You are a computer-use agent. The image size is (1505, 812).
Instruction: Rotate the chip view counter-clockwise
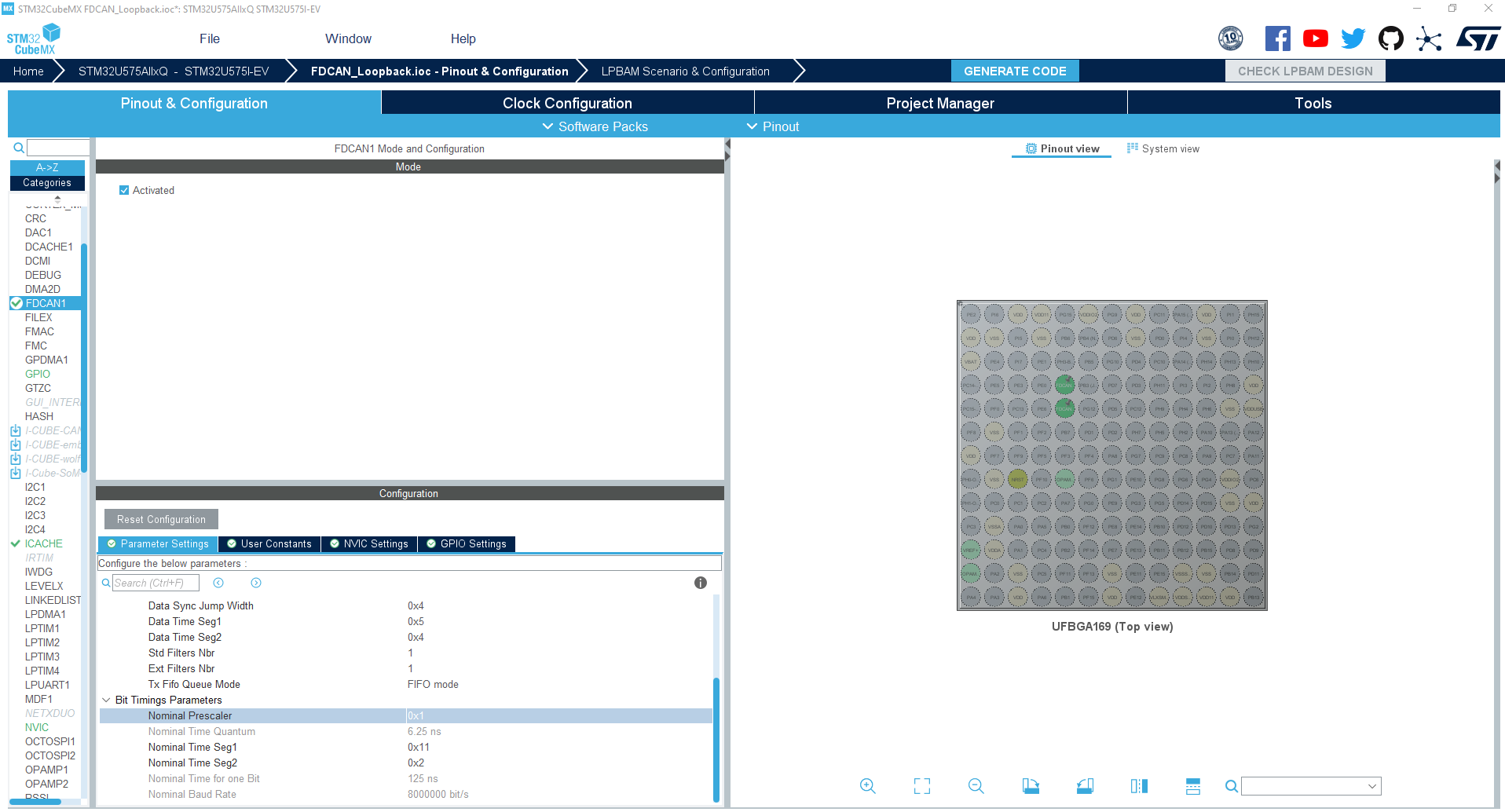click(x=1085, y=785)
